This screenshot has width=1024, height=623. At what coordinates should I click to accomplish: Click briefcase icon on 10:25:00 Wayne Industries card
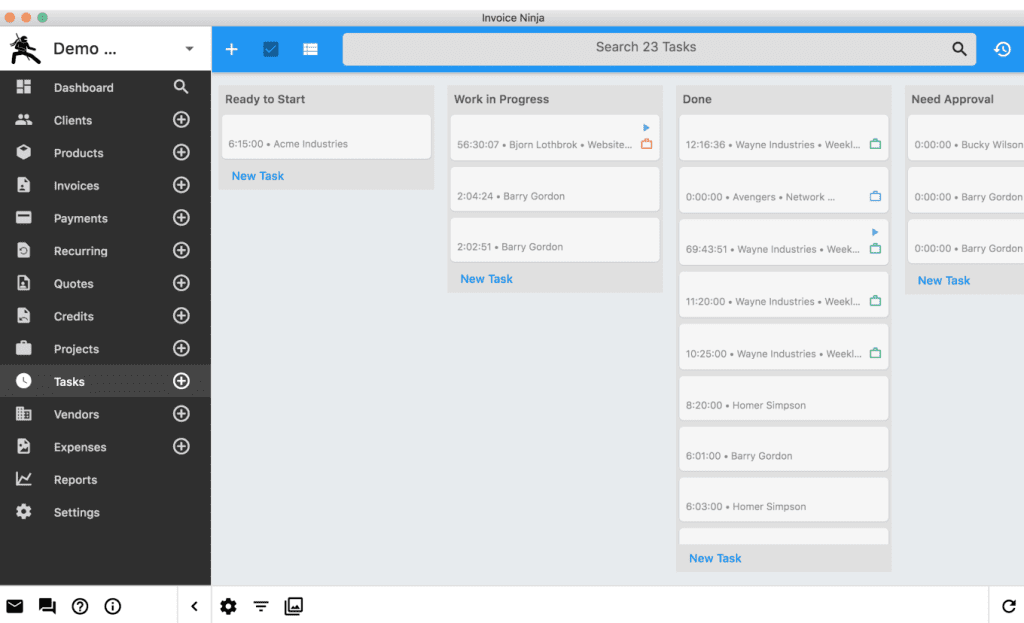(x=875, y=353)
